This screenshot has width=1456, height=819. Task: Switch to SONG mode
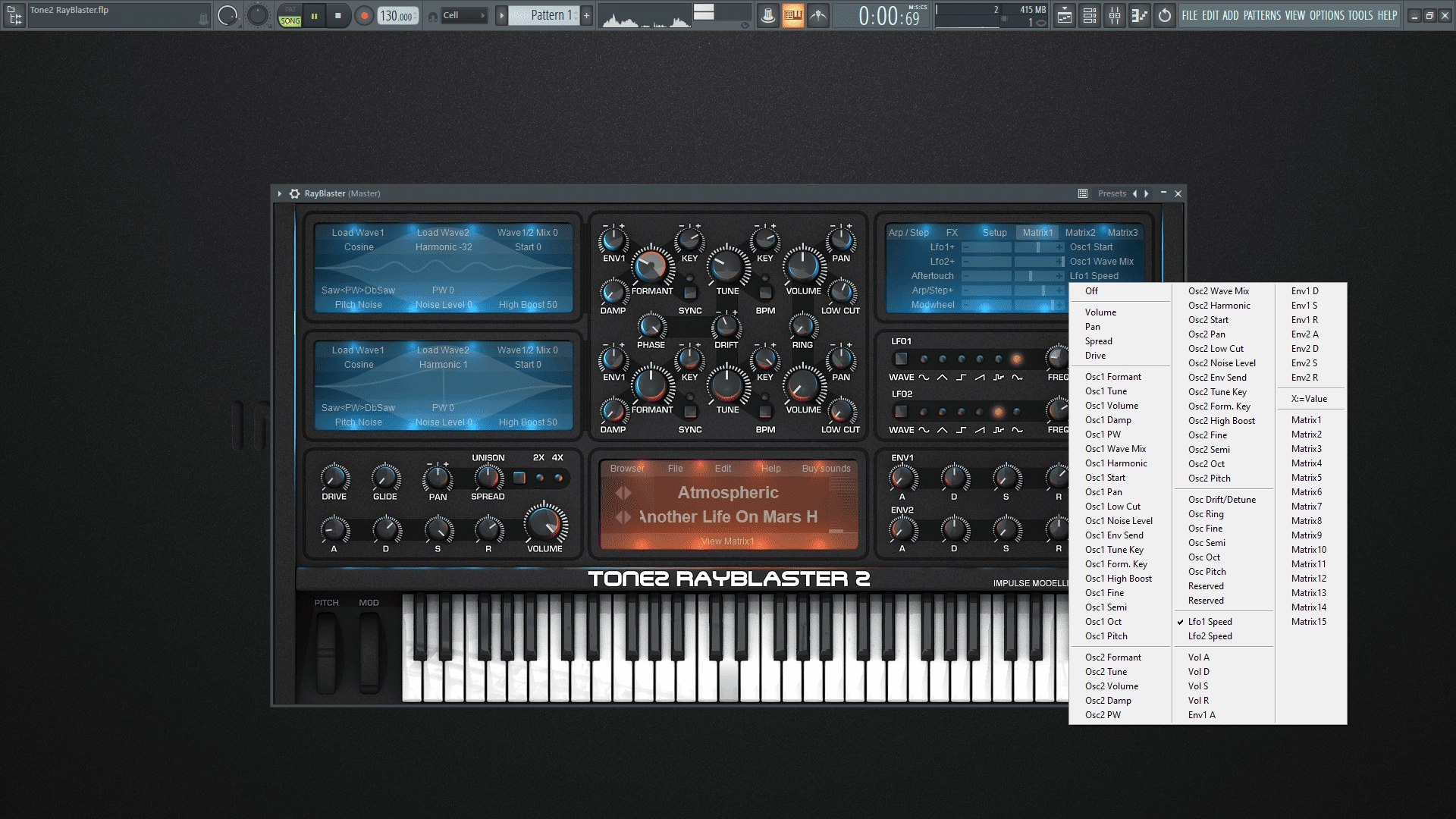tap(290, 21)
